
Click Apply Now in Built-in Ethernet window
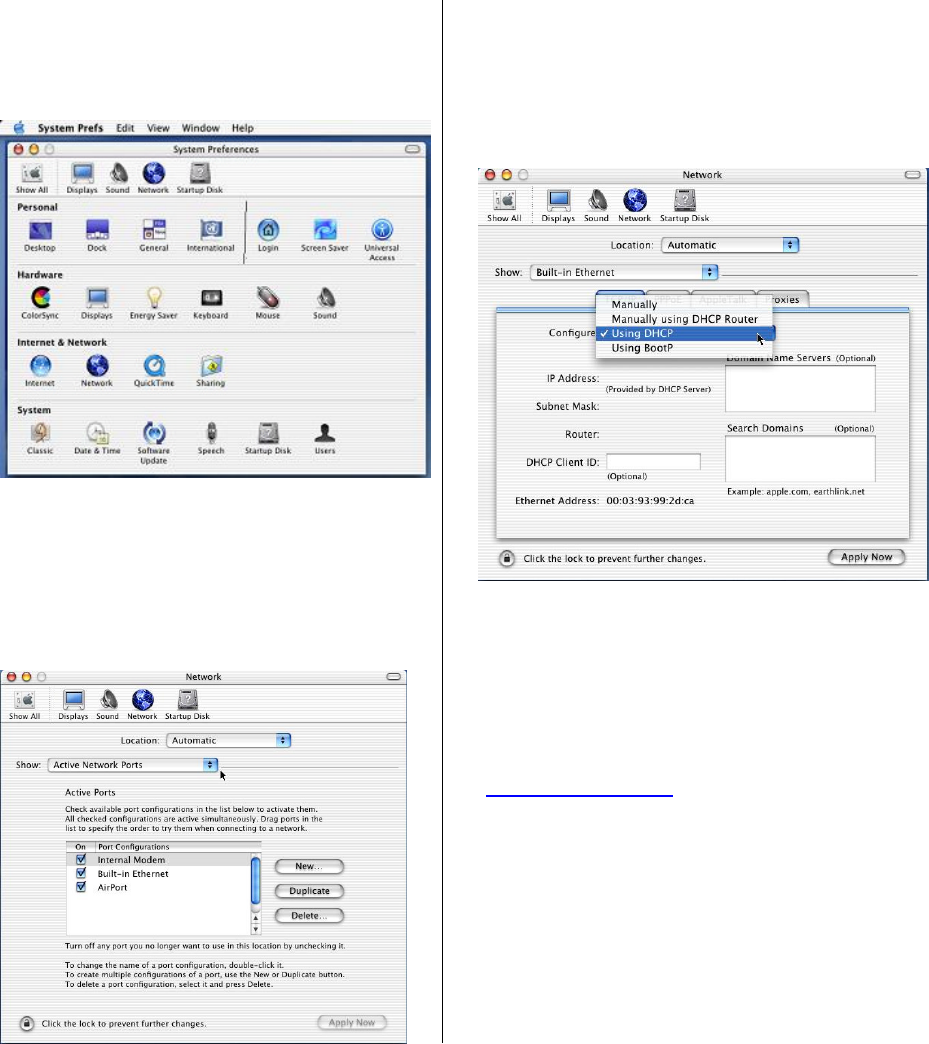[x=866, y=557]
